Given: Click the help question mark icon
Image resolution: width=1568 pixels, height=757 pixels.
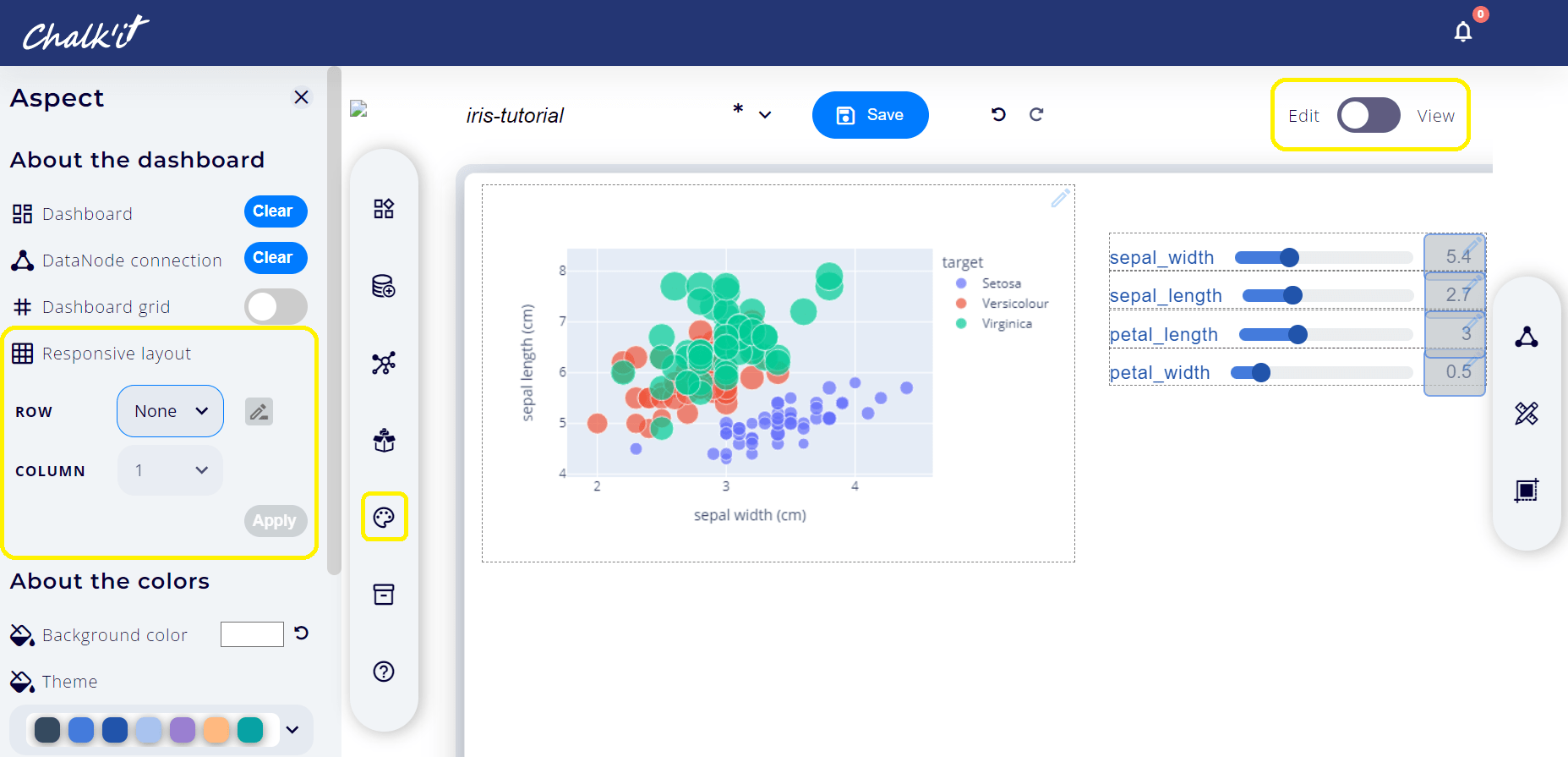Looking at the screenshot, I should [x=384, y=671].
